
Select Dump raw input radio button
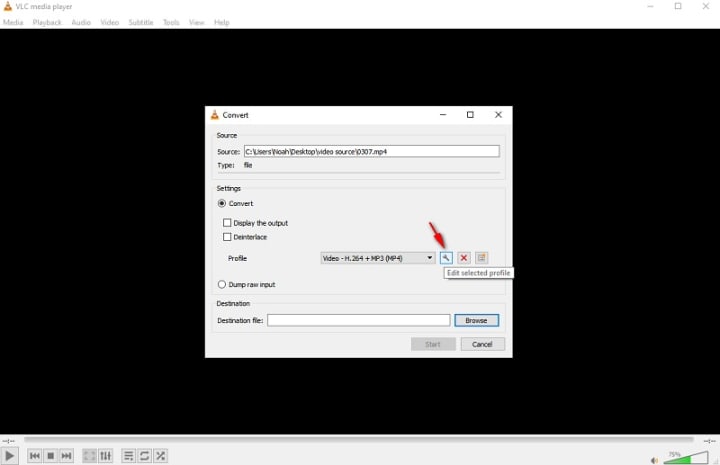click(222, 285)
